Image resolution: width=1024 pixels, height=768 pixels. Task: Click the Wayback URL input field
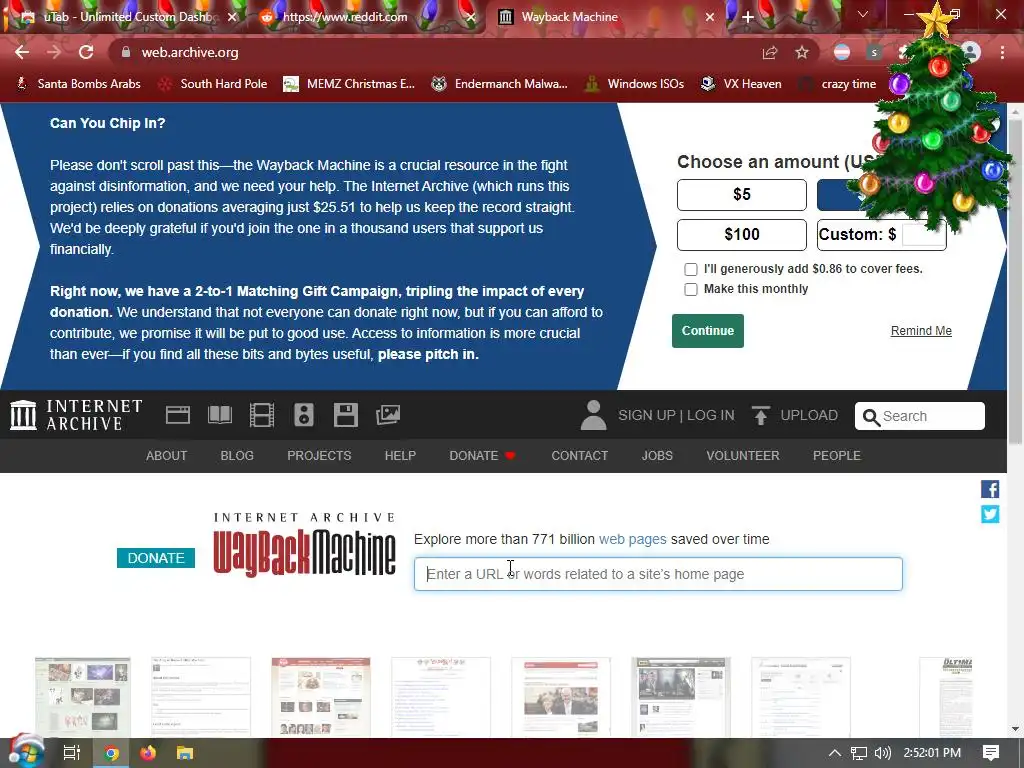pos(658,574)
